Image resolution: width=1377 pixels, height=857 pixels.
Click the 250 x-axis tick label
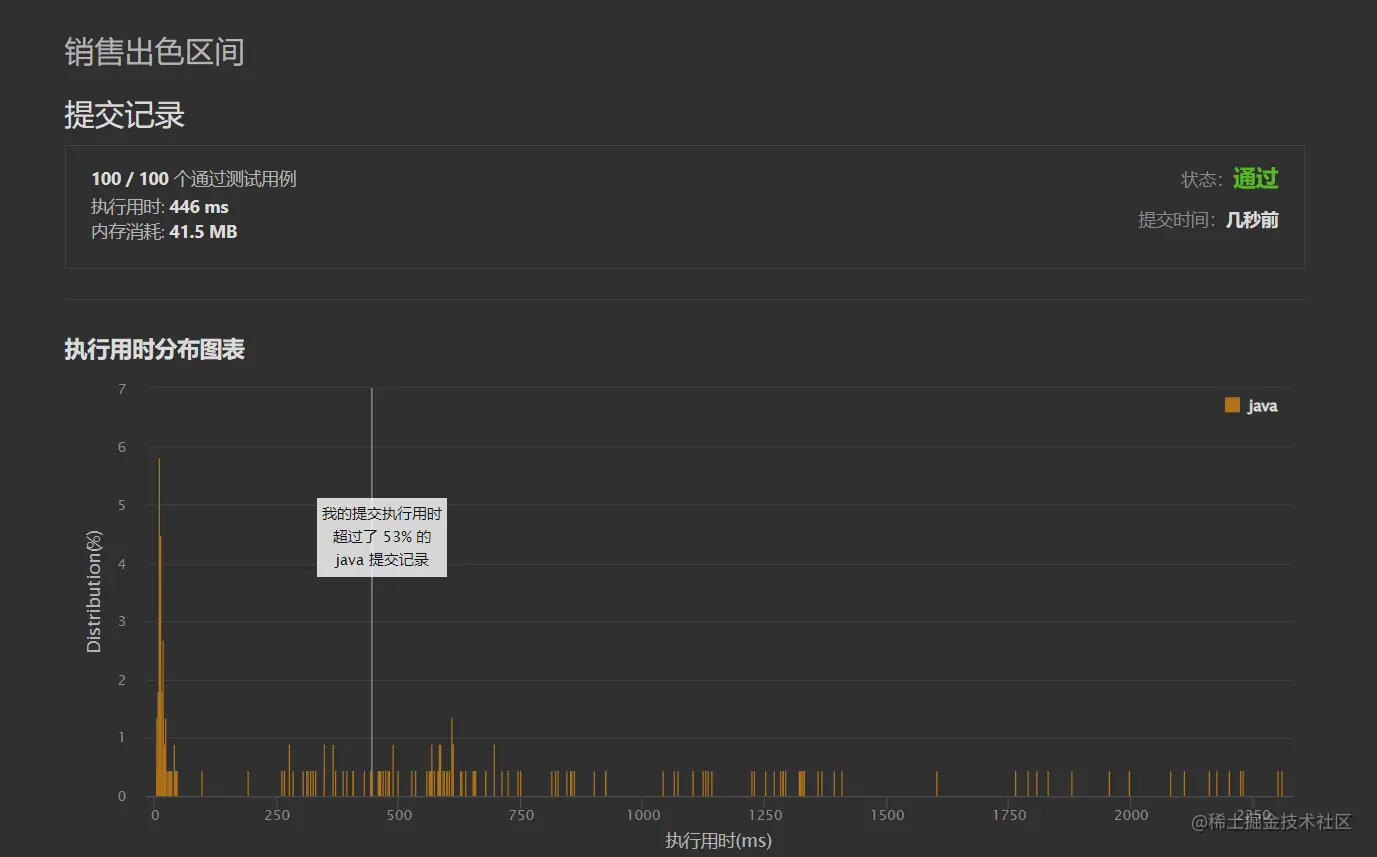click(x=277, y=815)
